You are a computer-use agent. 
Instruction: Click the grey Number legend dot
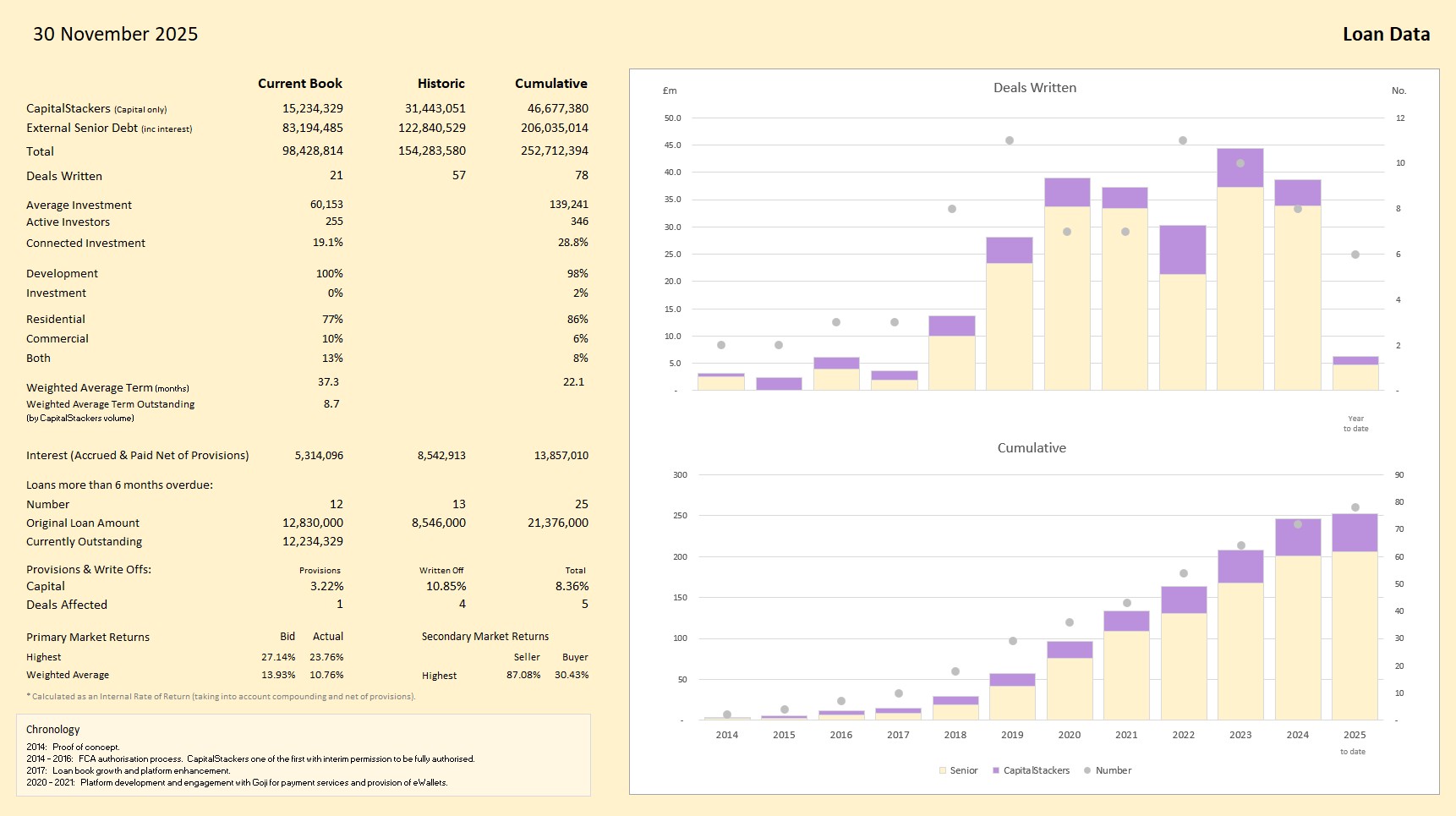[x=1087, y=770]
